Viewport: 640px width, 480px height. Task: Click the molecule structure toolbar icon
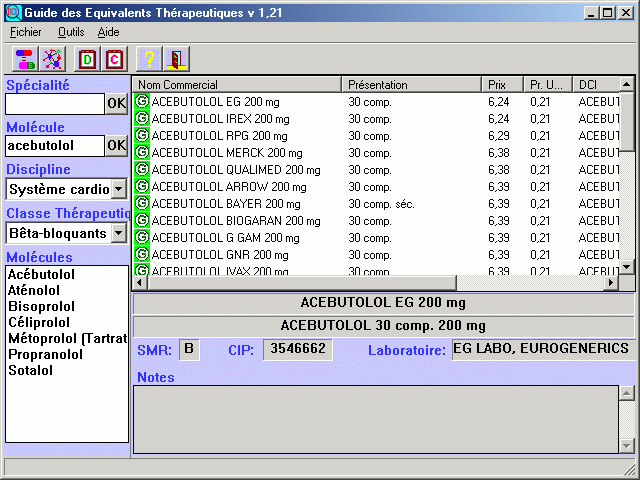tap(53, 59)
